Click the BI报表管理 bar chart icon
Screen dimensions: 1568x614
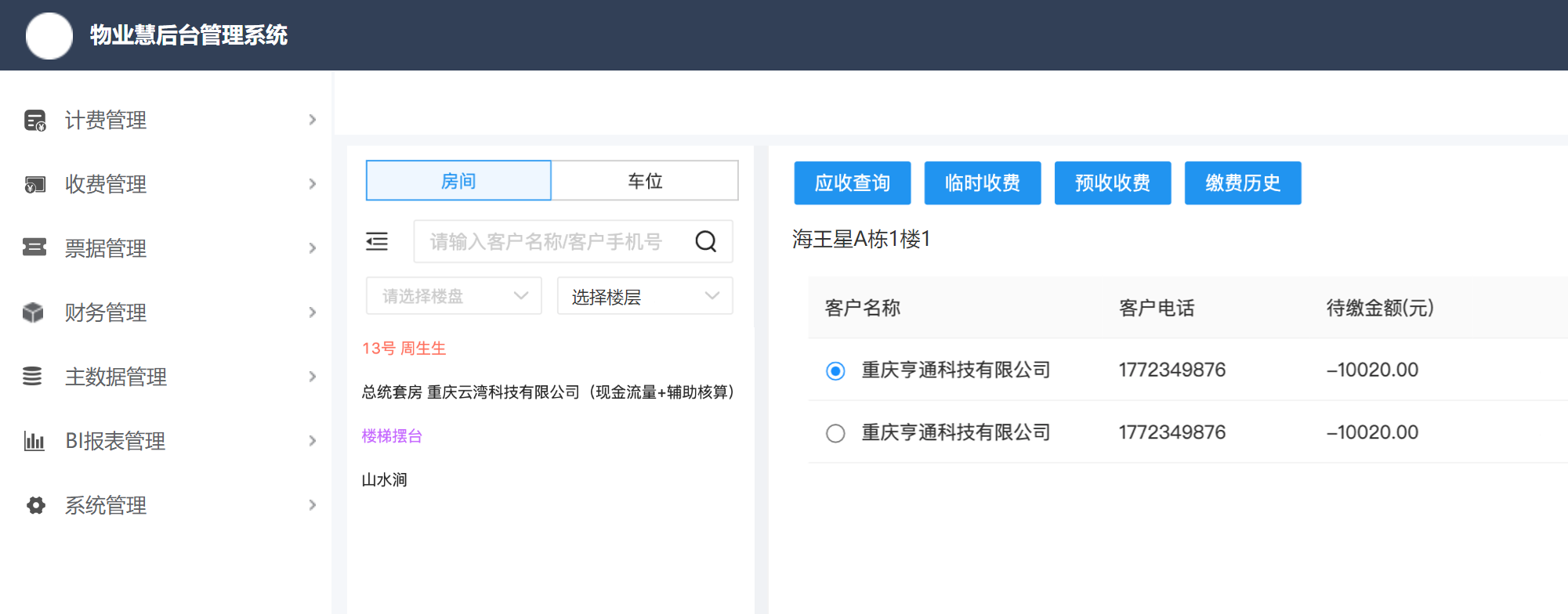pos(34,441)
